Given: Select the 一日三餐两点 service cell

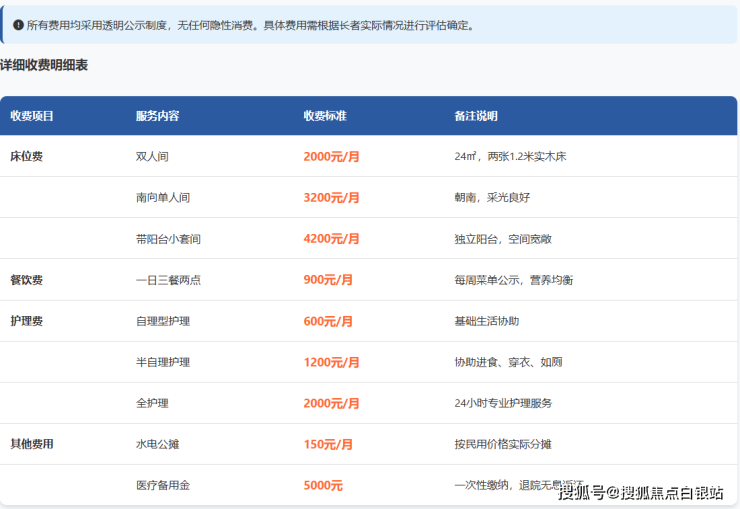Looking at the screenshot, I should (168, 280).
